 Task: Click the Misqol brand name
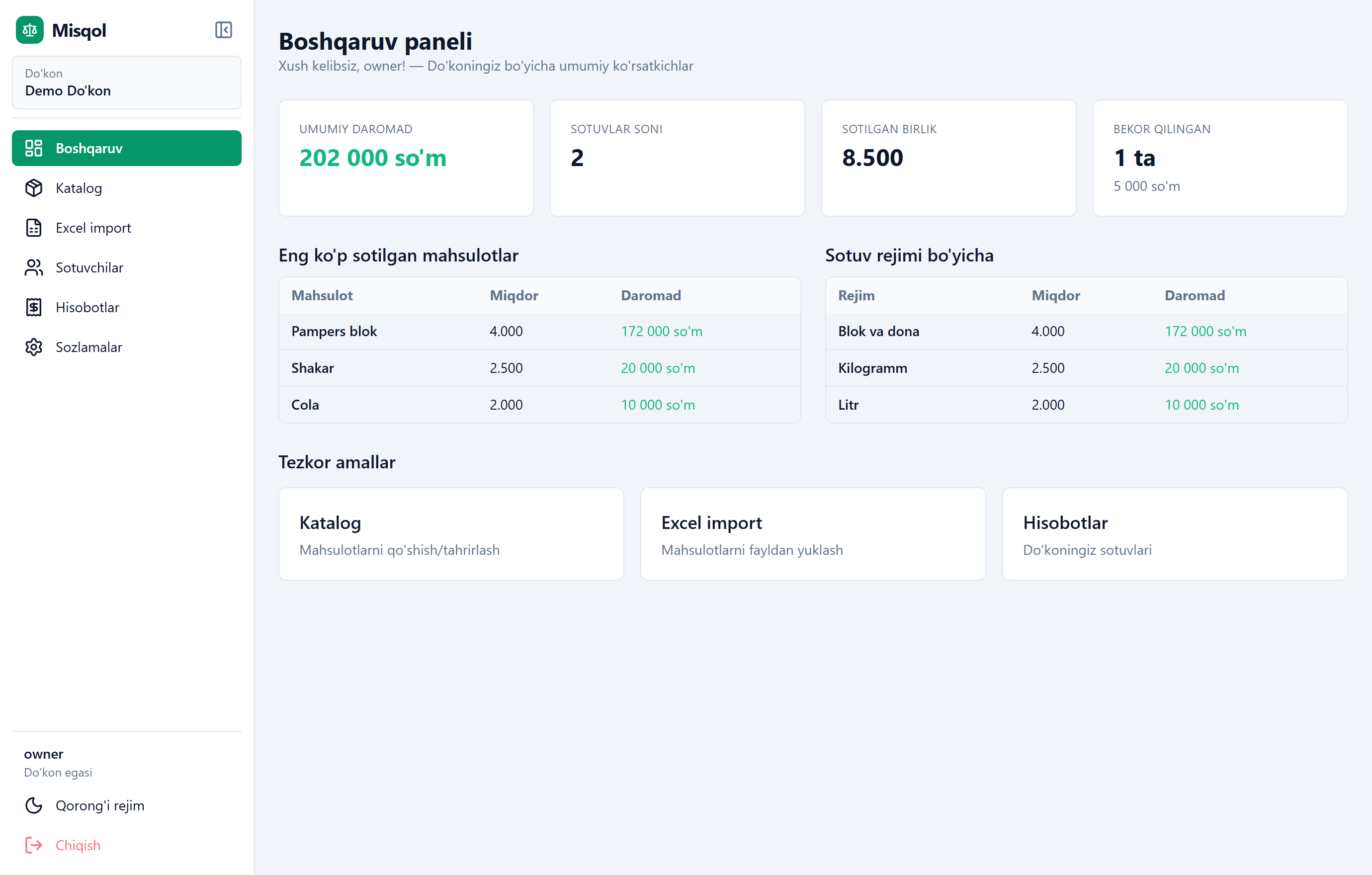tap(79, 31)
